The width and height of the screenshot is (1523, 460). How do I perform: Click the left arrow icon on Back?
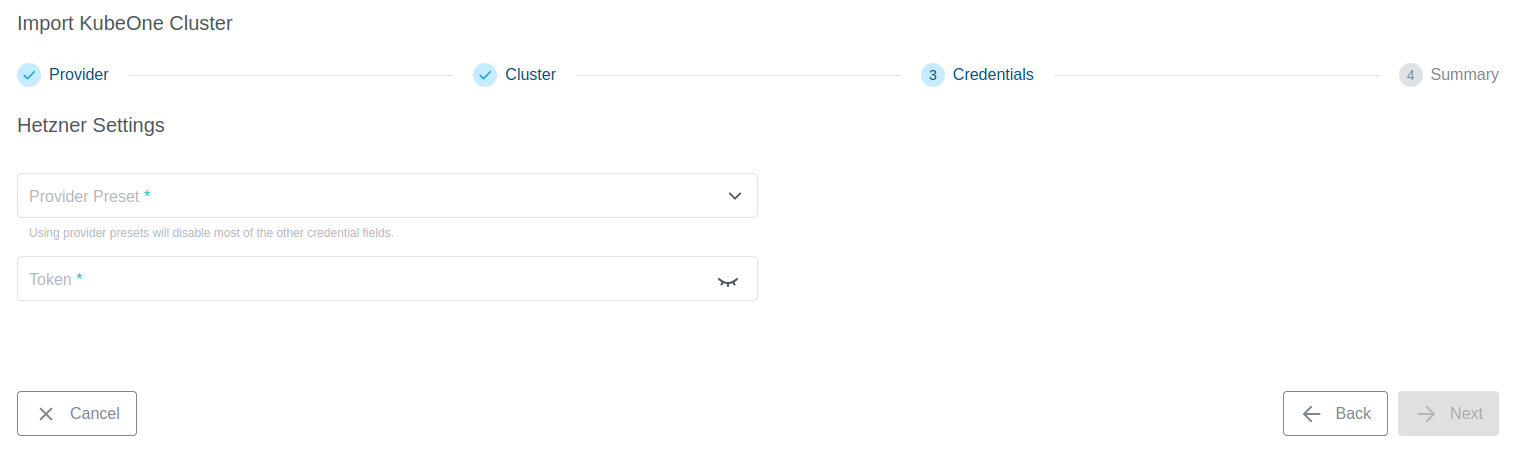coord(1312,414)
